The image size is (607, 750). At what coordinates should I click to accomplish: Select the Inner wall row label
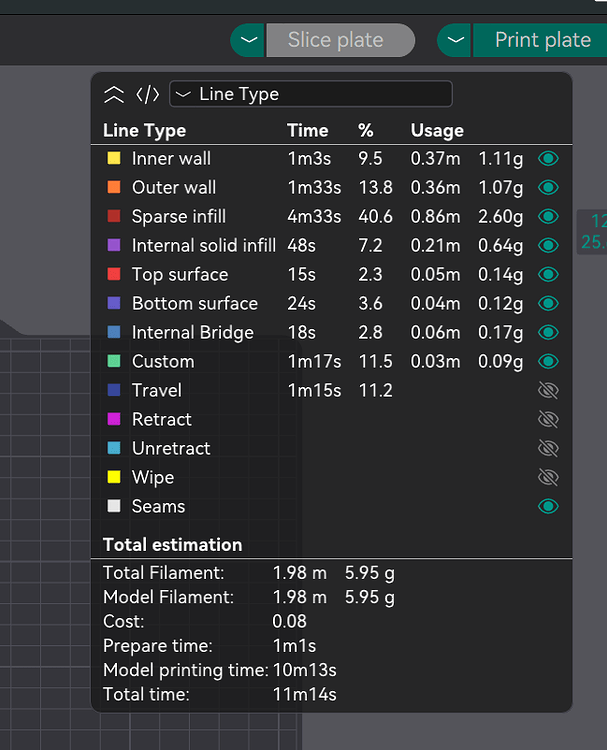(x=171, y=159)
